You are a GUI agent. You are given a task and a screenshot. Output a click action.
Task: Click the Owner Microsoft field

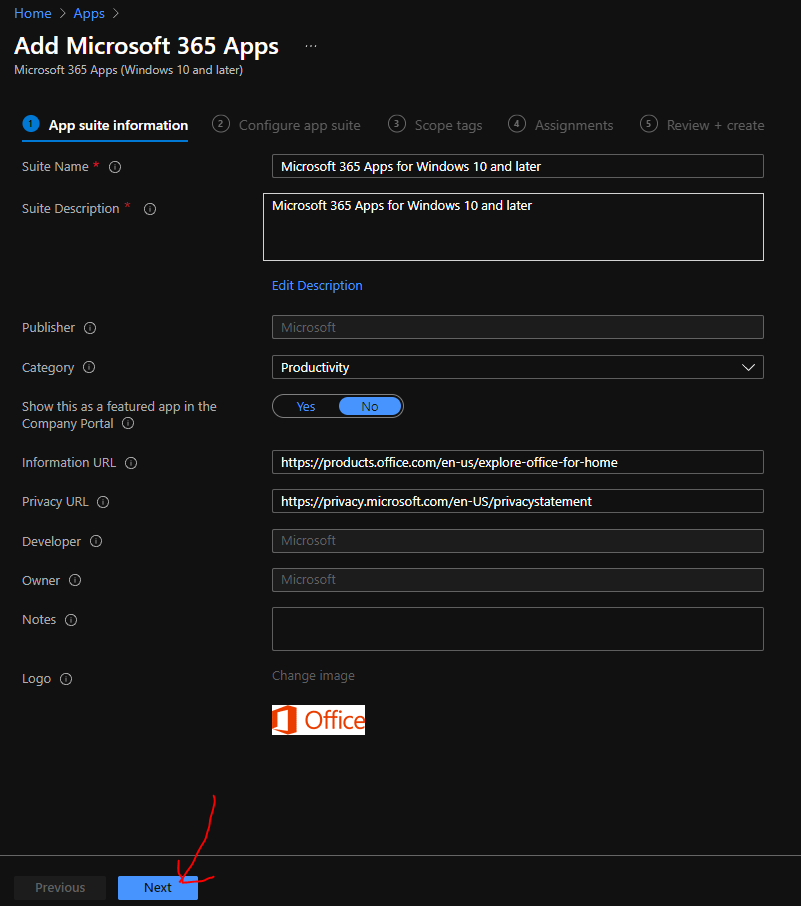pyautogui.click(x=518, y=580)
